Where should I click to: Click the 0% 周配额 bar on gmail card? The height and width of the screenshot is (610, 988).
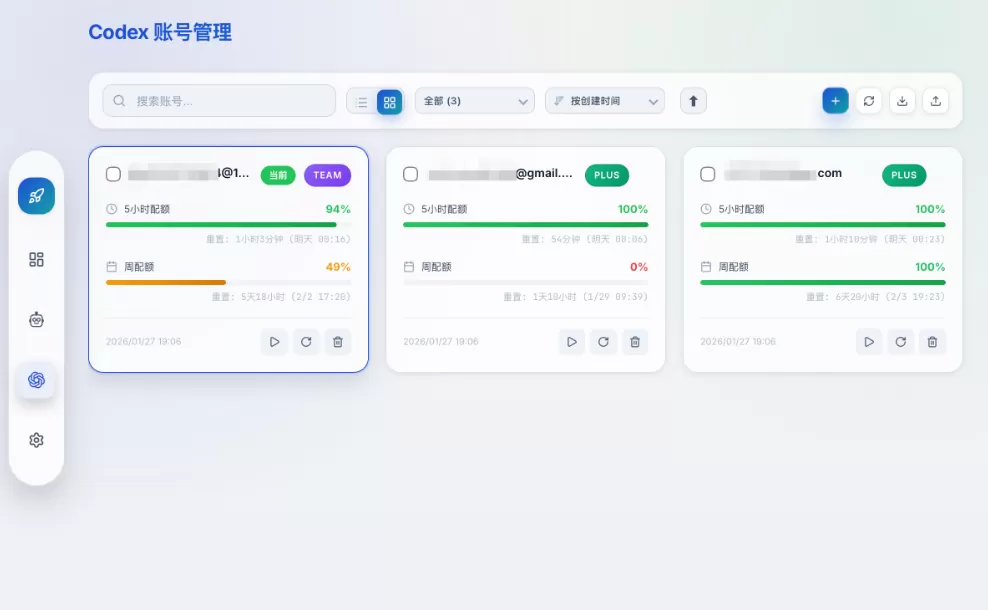526,282
